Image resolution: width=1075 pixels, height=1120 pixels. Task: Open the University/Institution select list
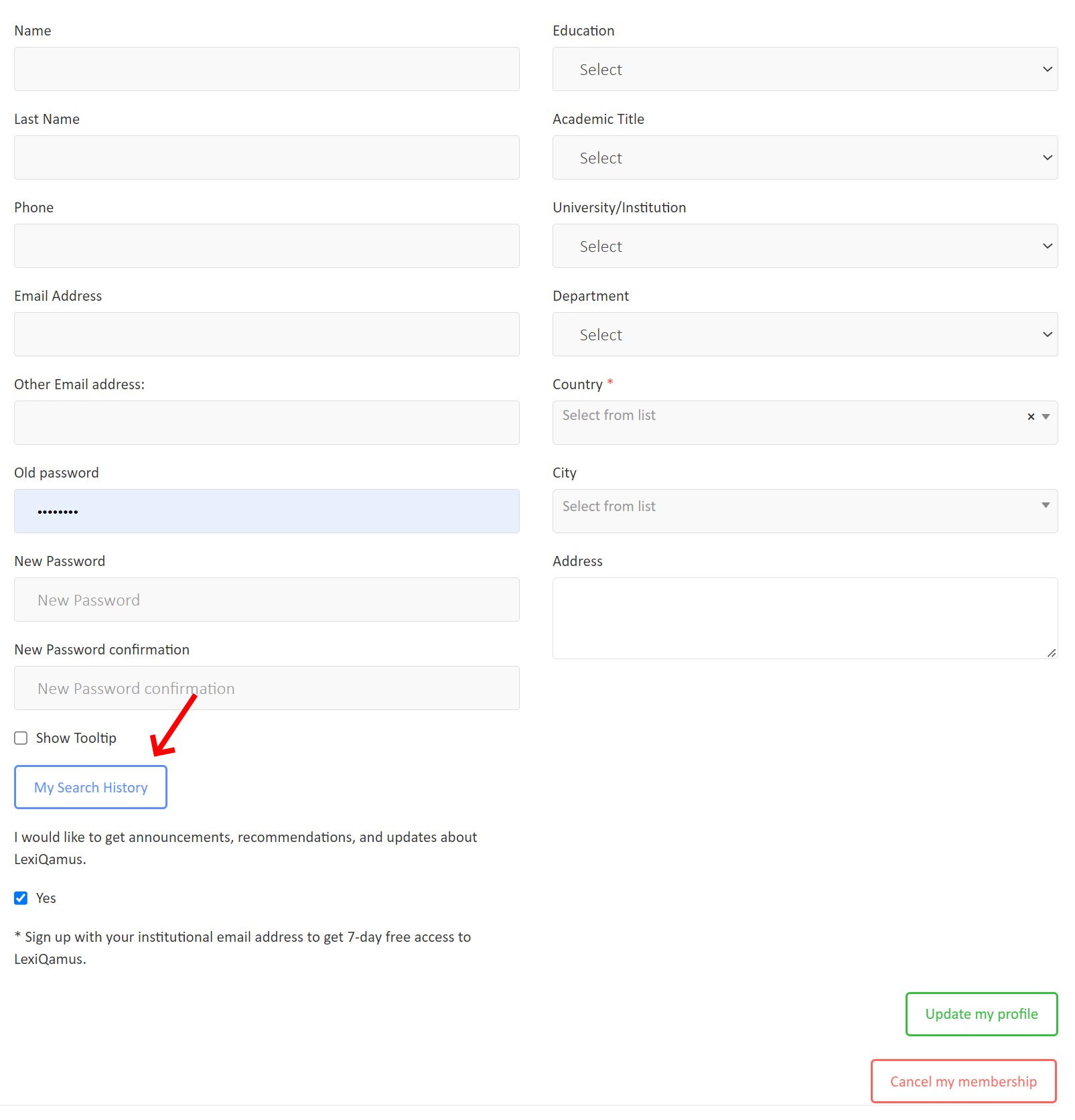(x=804, y=247)
